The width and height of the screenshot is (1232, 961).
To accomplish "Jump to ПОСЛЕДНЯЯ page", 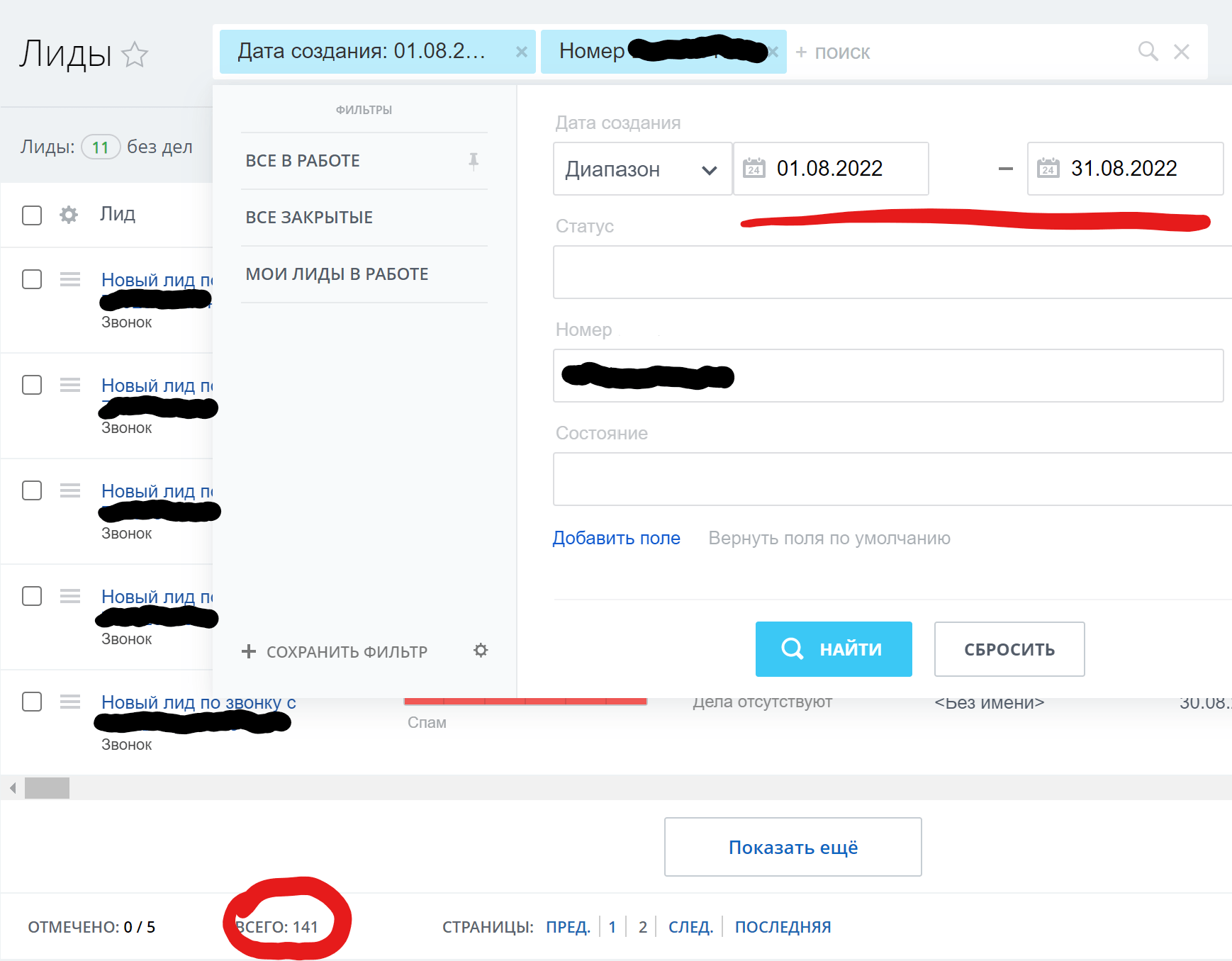I will pos(783,927).
